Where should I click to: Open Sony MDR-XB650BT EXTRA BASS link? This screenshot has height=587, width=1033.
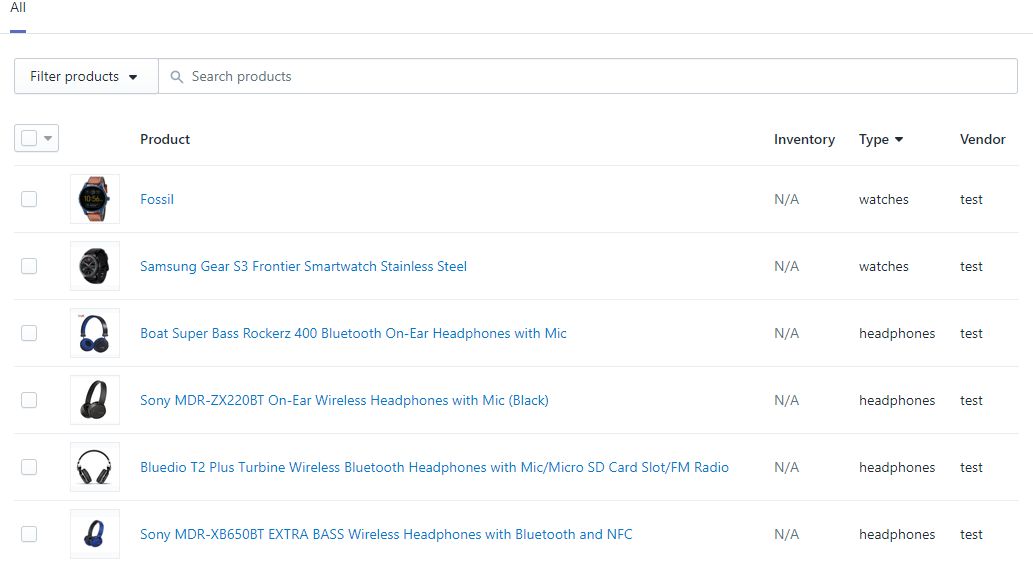[386, 535]
